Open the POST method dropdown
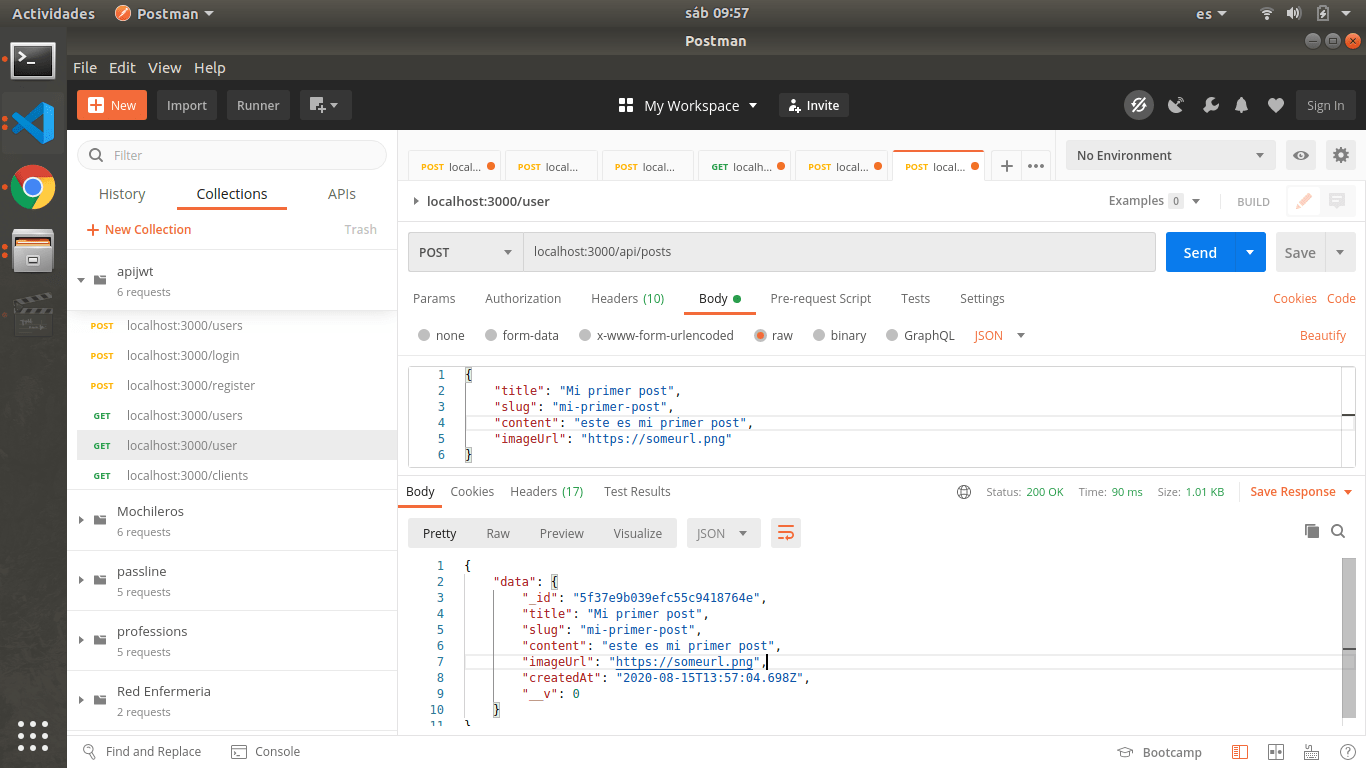The height and width of the screenshot is (768, 1366). coord(466,252)
